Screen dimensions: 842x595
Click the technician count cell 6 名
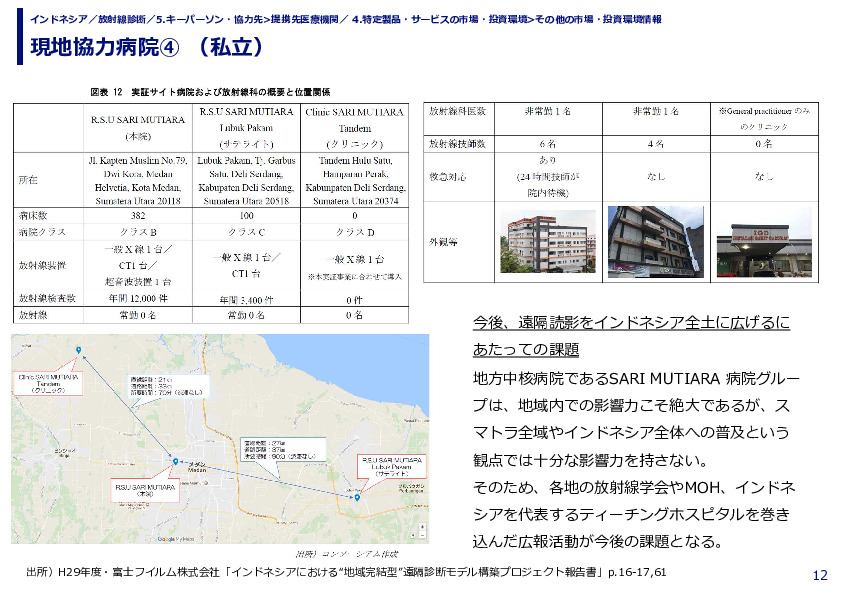[x=548, y=144]
